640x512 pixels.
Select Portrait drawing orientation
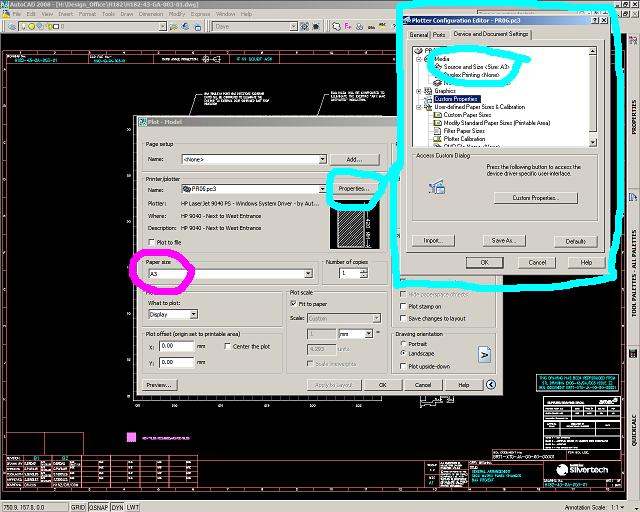tap(403, 344)
